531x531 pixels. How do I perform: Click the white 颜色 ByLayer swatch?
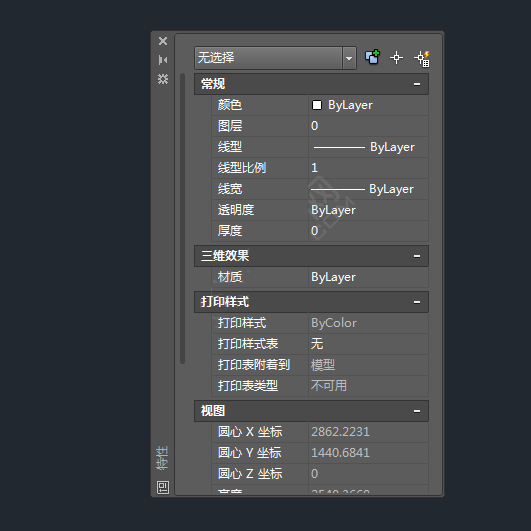click(x=317, y=105)
